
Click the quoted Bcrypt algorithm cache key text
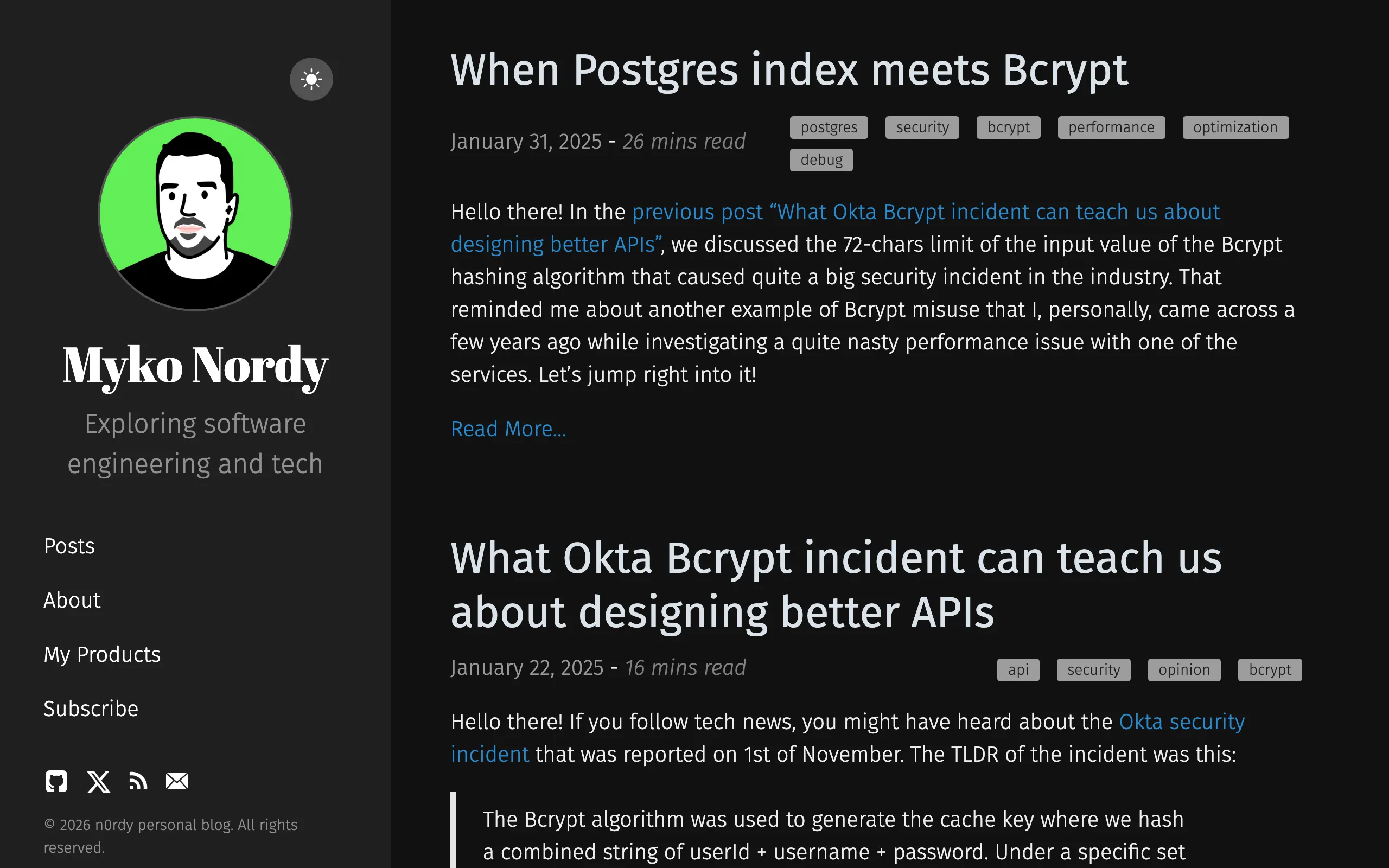[x=833, y=835]
